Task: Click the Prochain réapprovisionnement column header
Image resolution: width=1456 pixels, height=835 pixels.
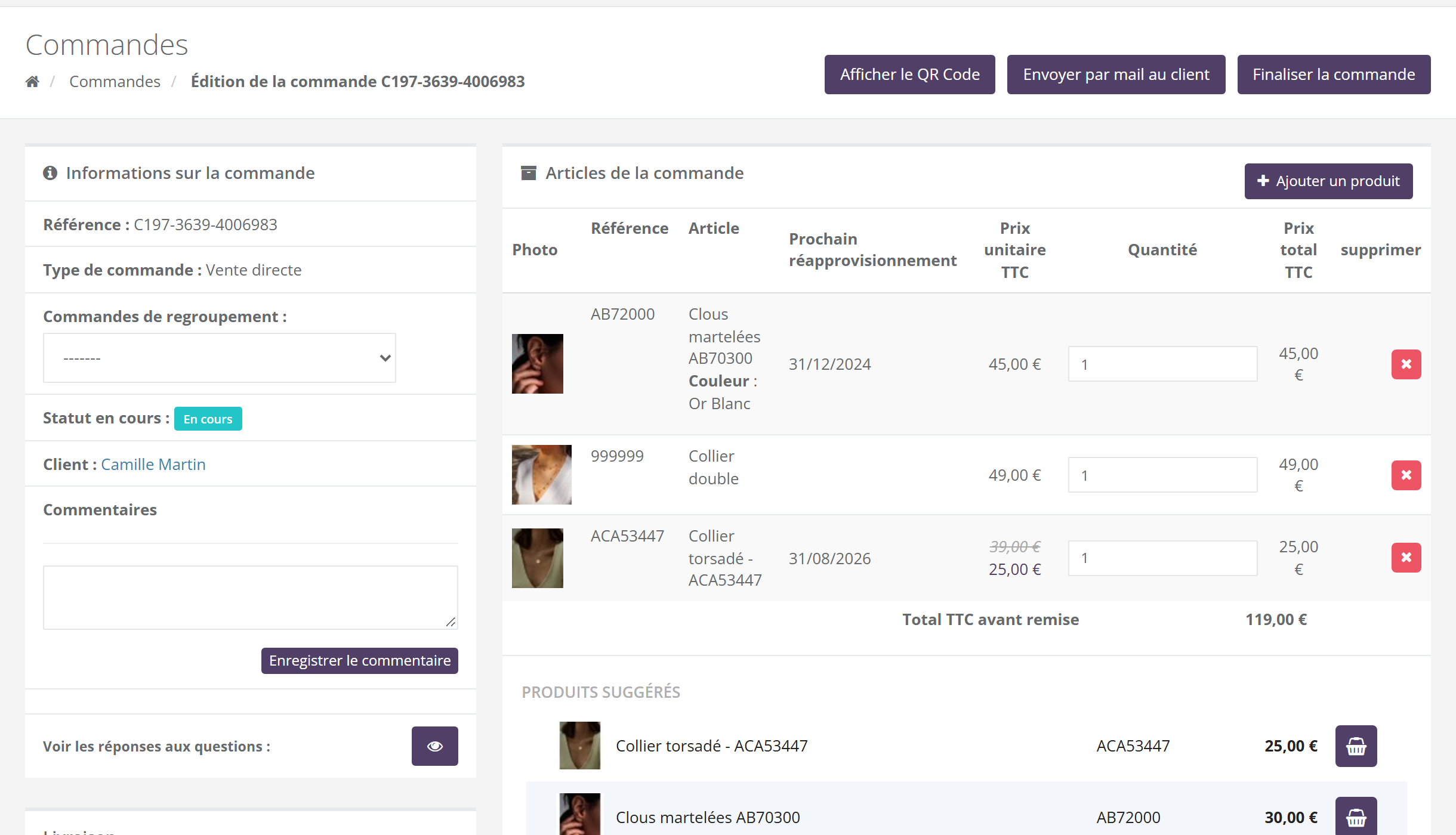Action: point(872,249)
